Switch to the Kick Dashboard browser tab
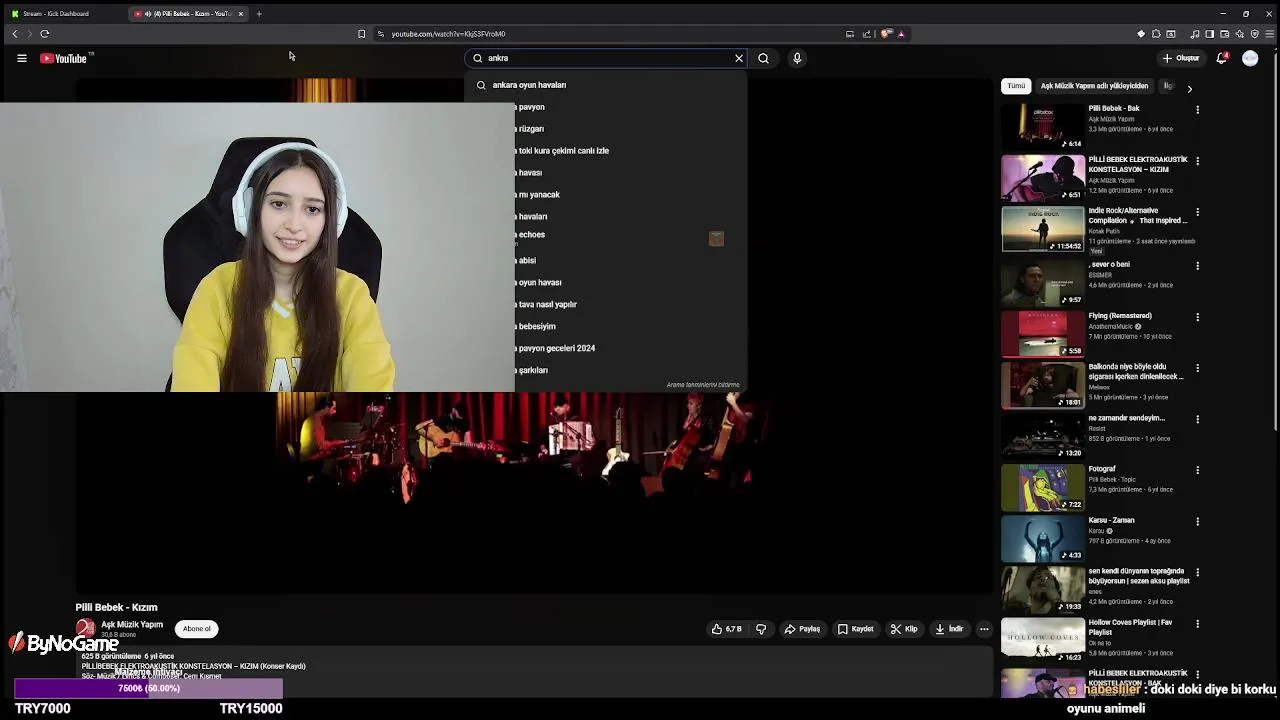The height and width of the screenshot is (720, 1280). coord(62,14)
